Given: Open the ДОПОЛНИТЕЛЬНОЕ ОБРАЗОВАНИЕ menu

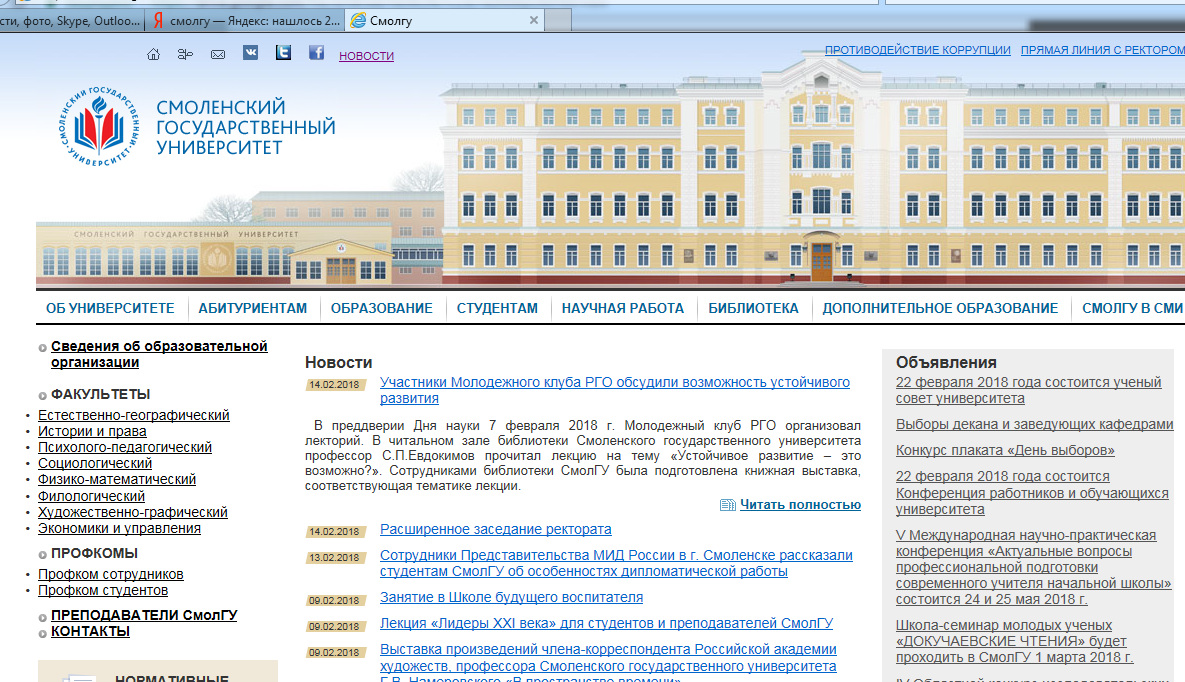Looking at the screenshot, I should [940, 308].
